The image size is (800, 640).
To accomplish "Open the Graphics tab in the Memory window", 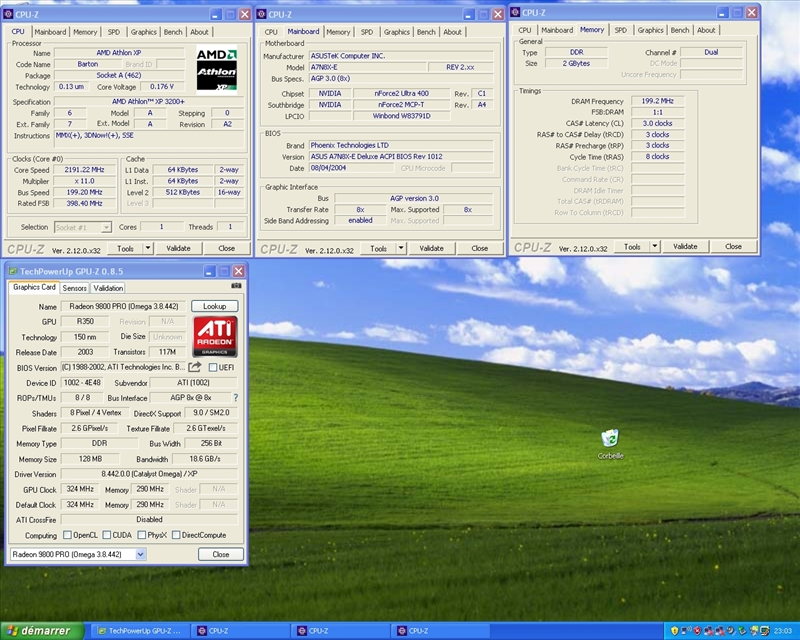I will pos(650,30).
